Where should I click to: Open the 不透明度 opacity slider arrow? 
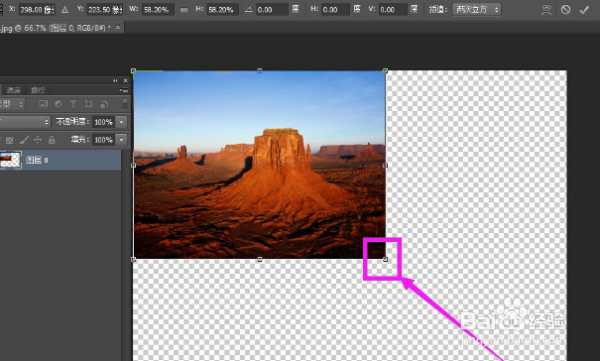tap(121, 122)
